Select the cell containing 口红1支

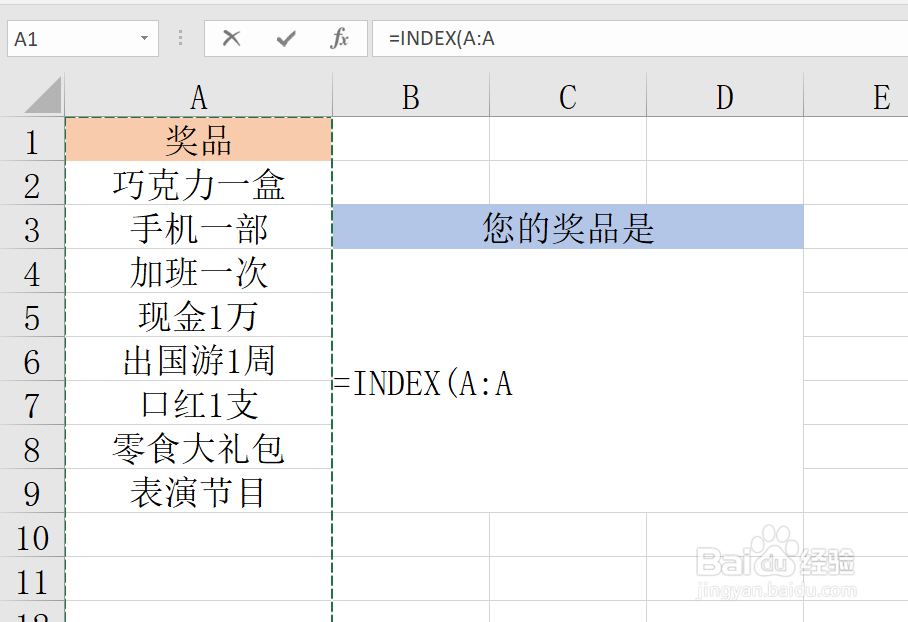click(197, 405)
